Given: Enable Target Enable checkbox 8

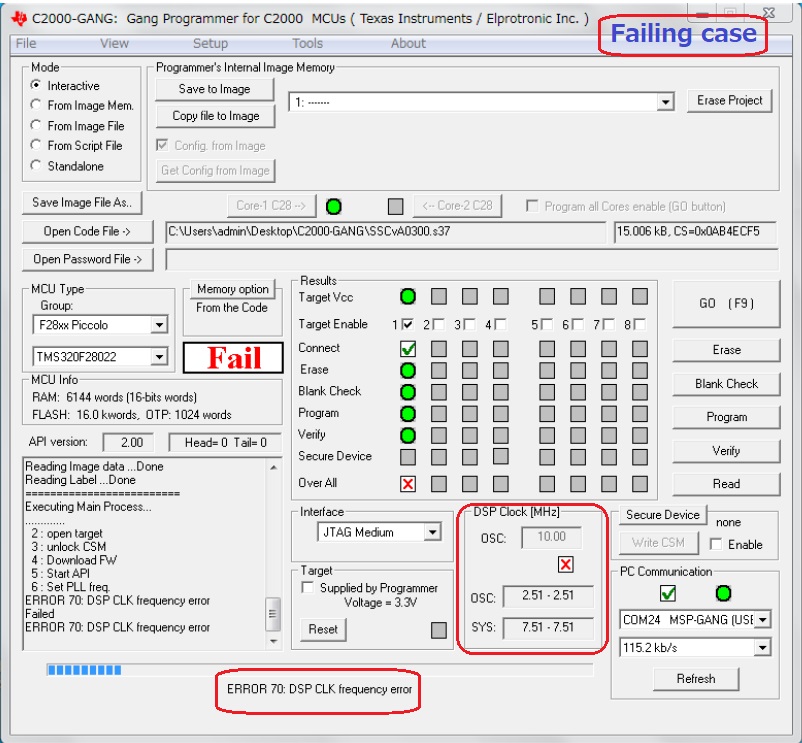Looking at the screenshot, I should click(639, 324).
